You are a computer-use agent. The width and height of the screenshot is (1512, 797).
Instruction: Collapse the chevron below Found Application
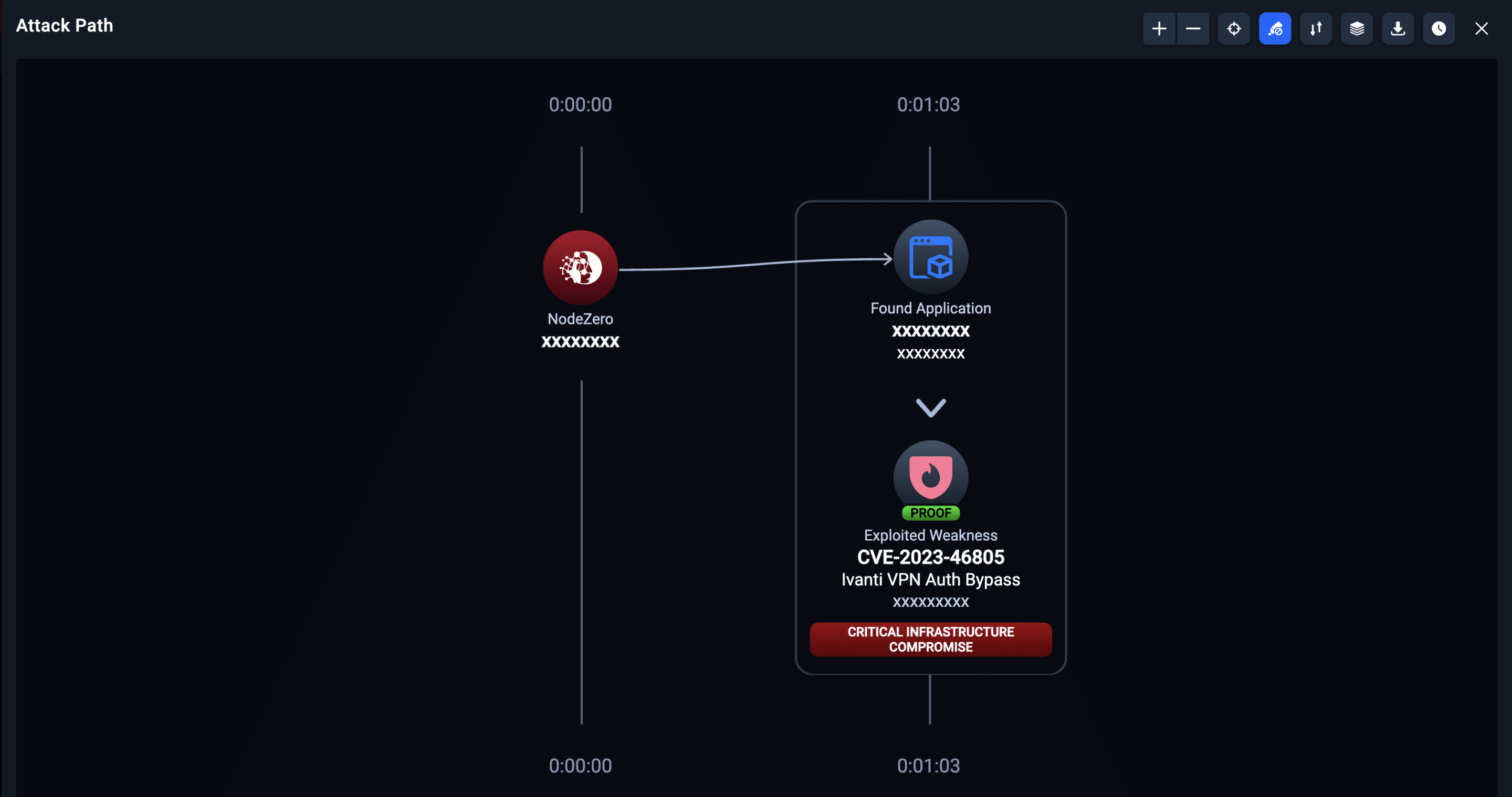coord(930,407)
